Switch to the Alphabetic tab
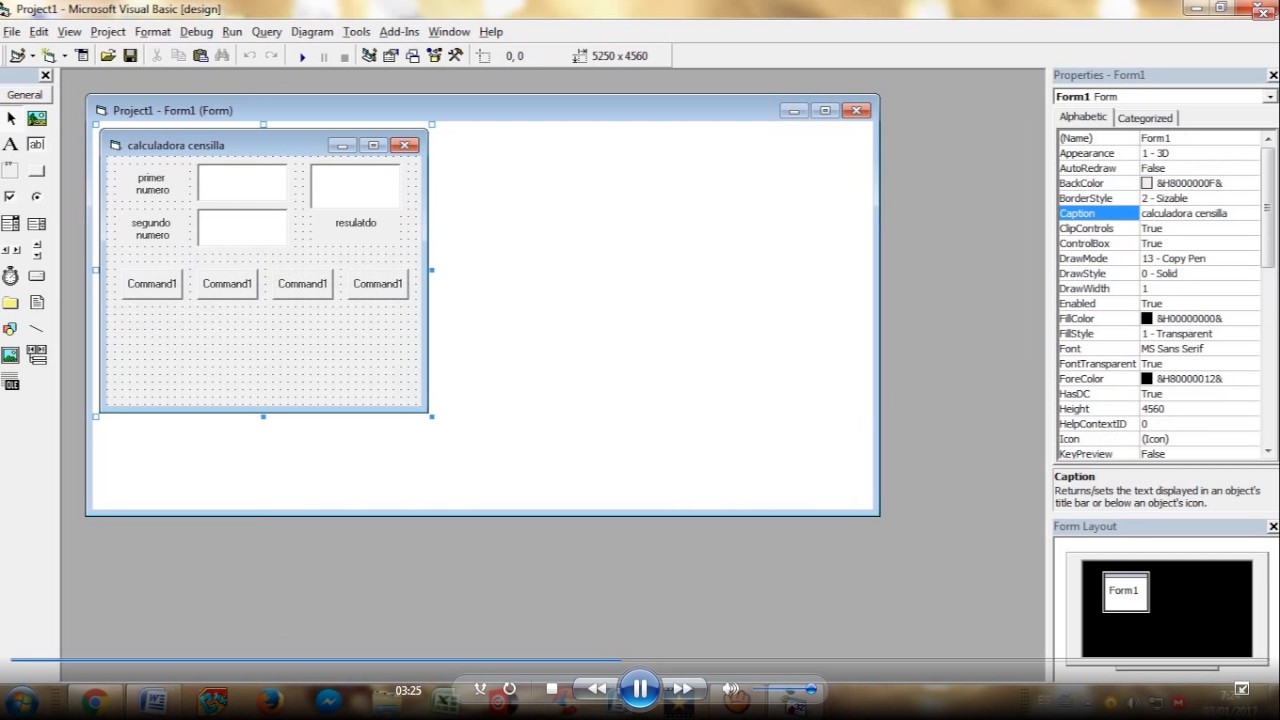 click(x=1083, y=117)
